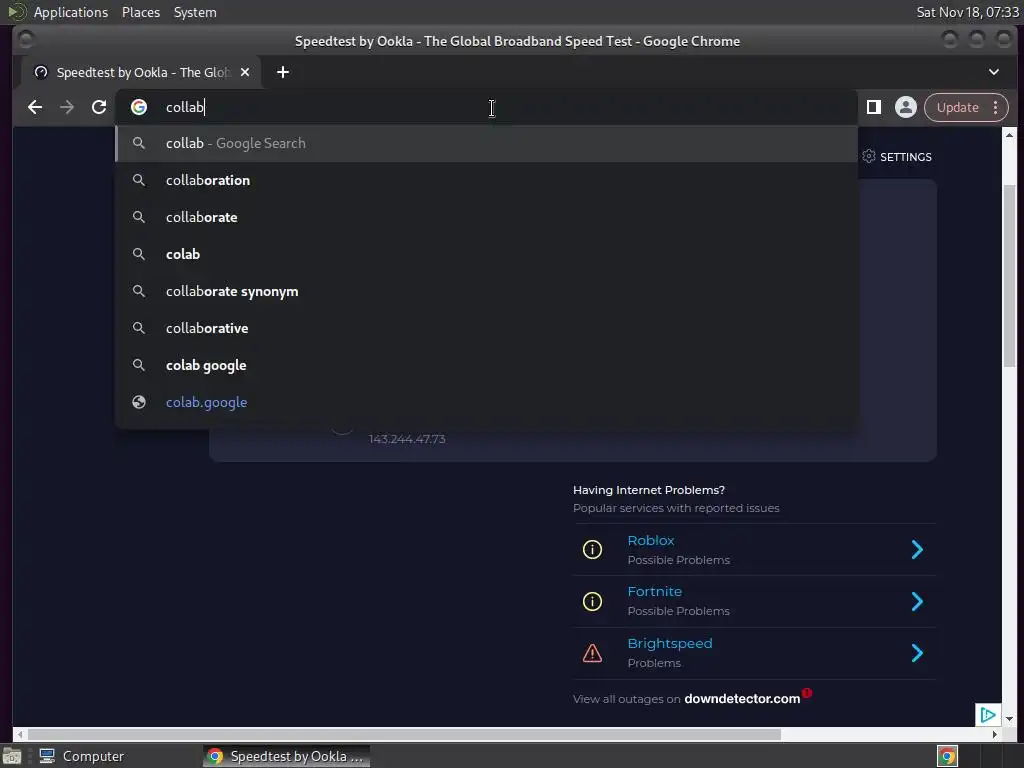This screenshot has height=768, width=1024.
Task: Click the Fortnite info circle icon
Action: coord(592,601)
